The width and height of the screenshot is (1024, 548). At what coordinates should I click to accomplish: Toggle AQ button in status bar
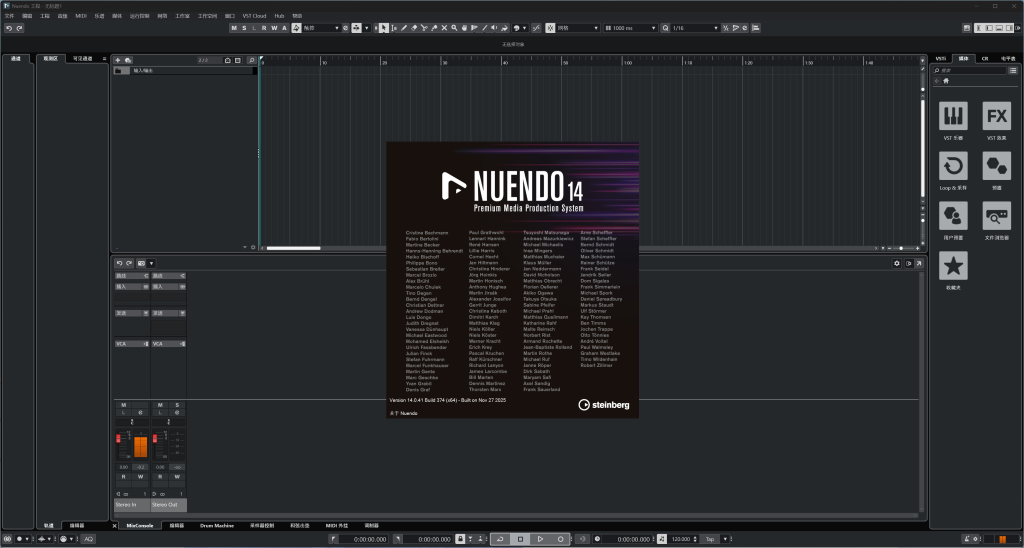coord(88,539)
